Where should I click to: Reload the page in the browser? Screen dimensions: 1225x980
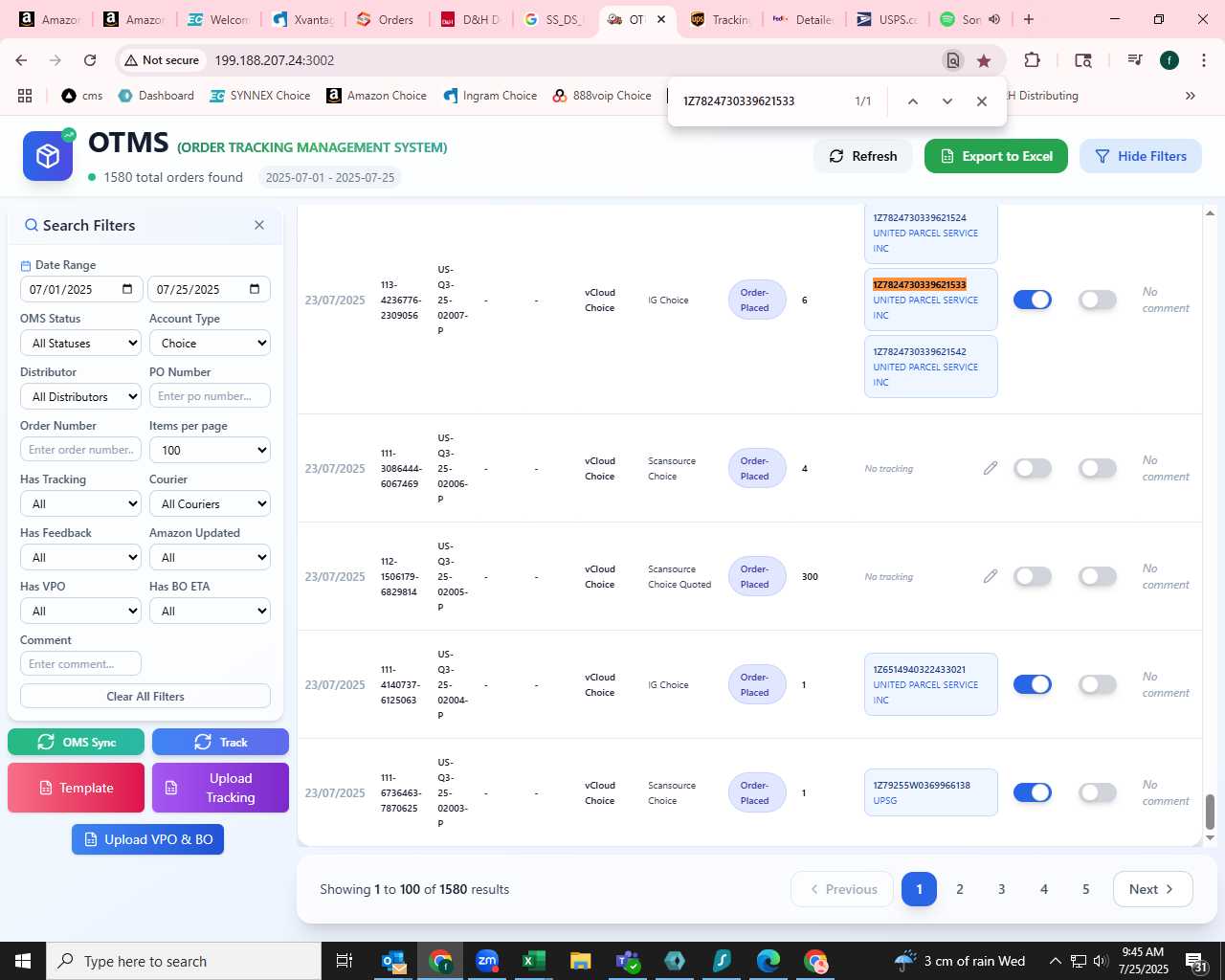point(90,60)
